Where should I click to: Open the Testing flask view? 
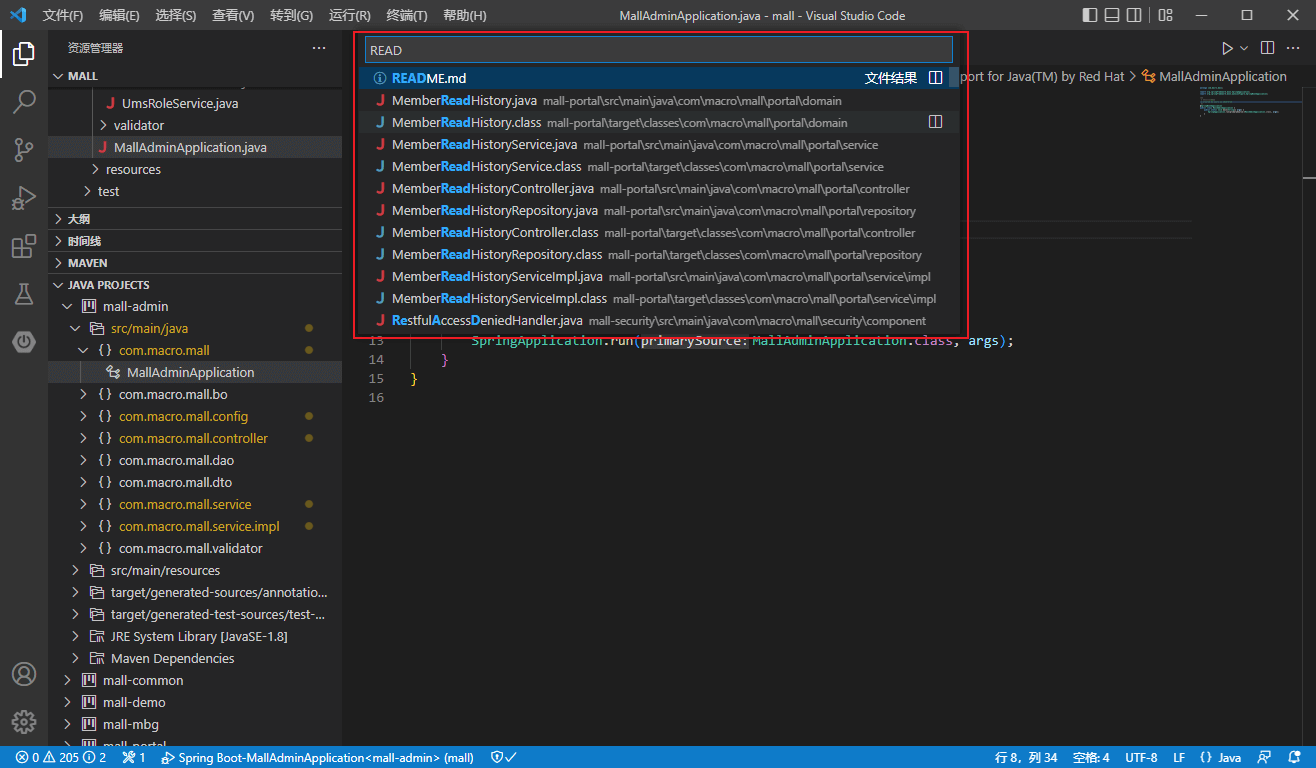pos(24,294)
